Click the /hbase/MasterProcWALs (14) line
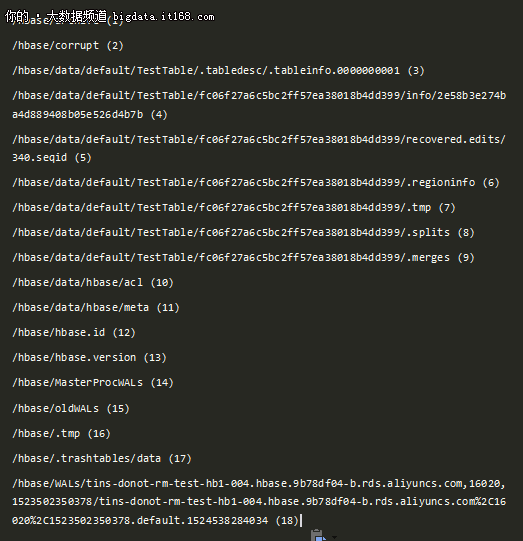The image size is (523, 541). click(x=93, y=383)
